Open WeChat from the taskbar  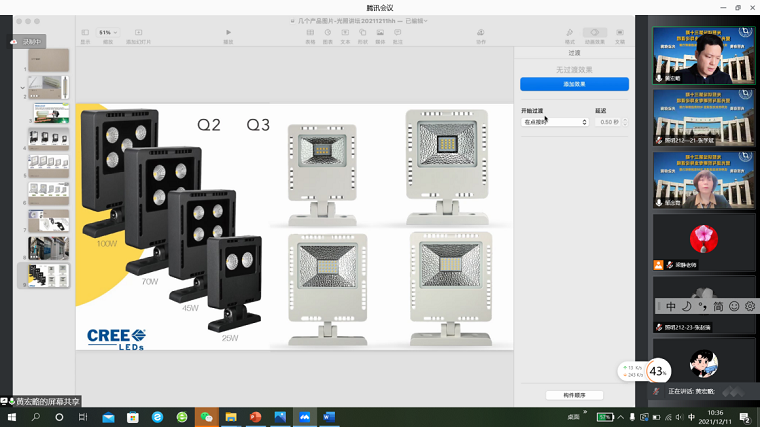[206, 416]
